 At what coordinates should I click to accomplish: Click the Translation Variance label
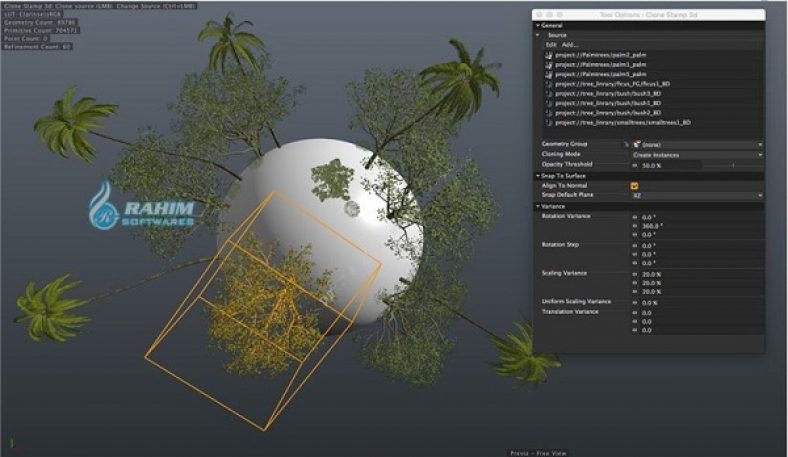tap(570, 312)
